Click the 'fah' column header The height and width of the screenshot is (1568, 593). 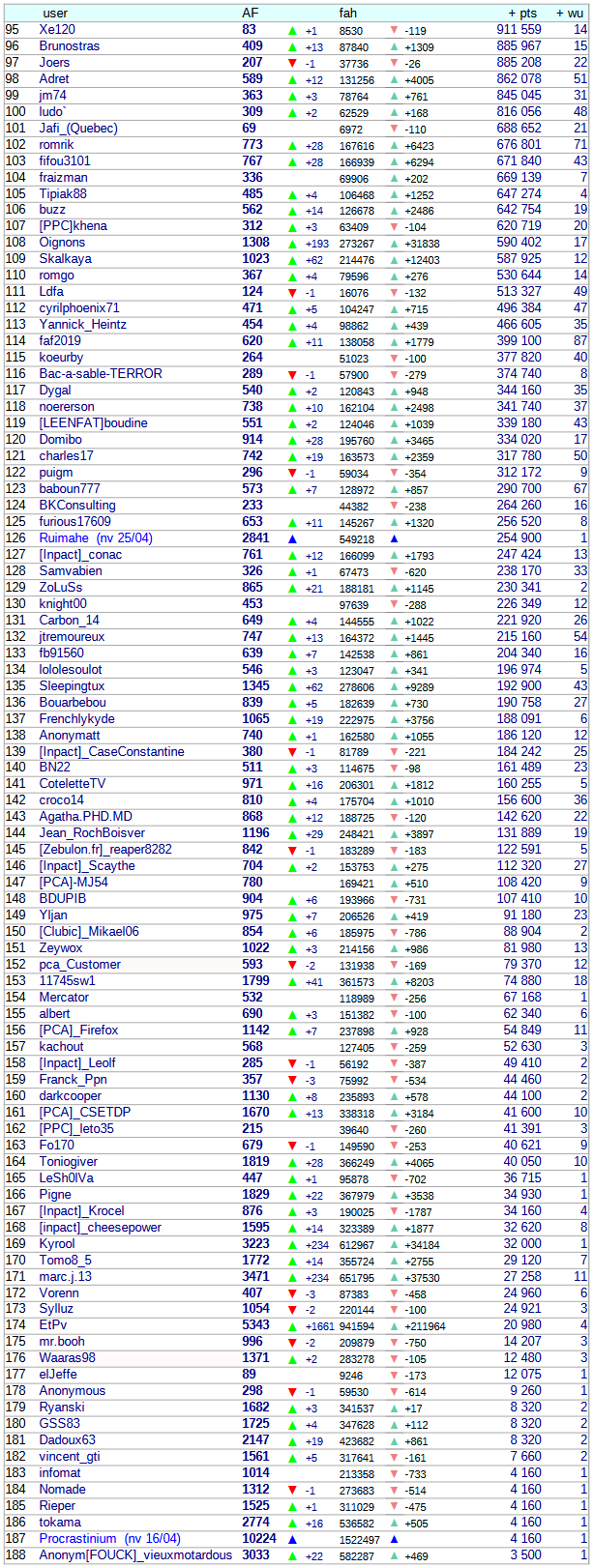pos(347,13)
